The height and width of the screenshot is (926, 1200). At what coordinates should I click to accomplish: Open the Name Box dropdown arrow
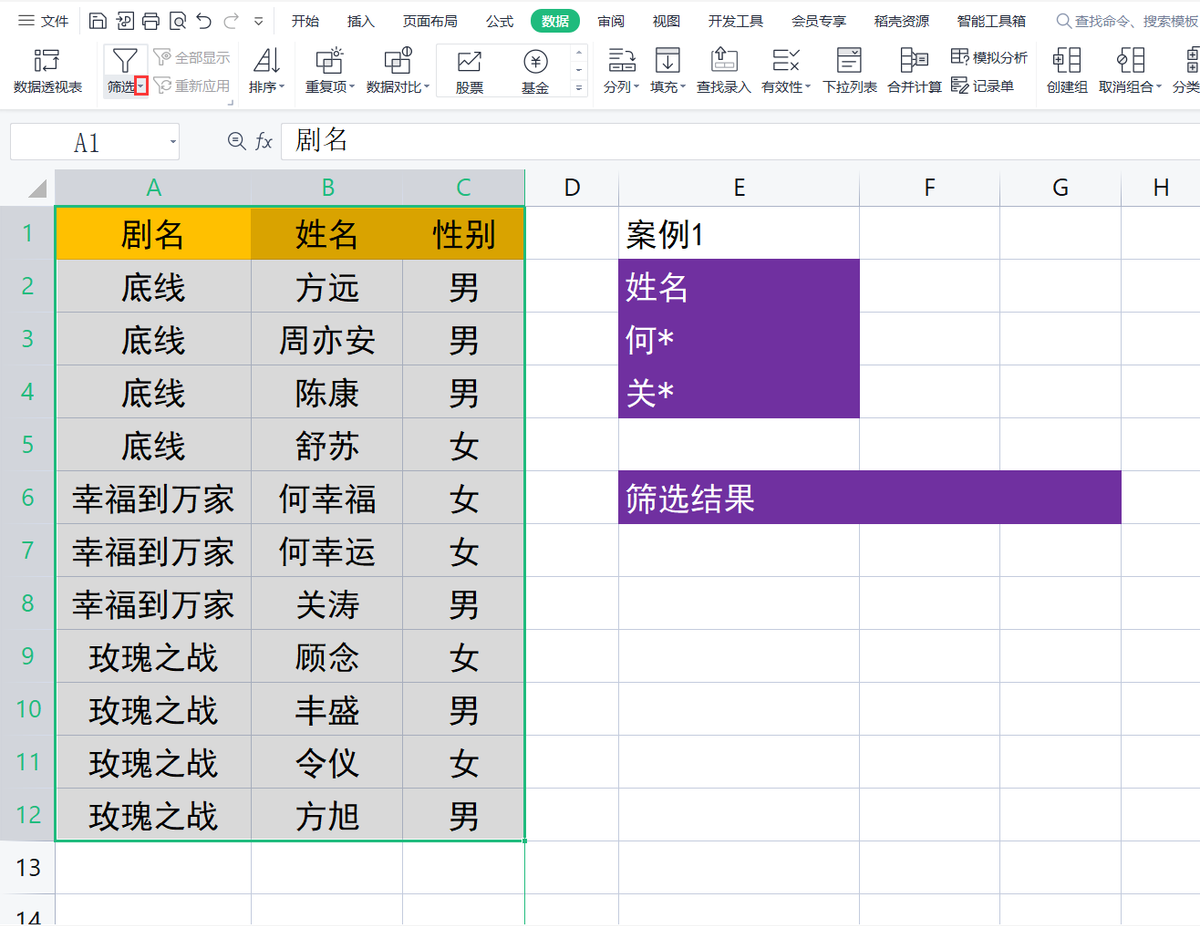pos(172,142)
